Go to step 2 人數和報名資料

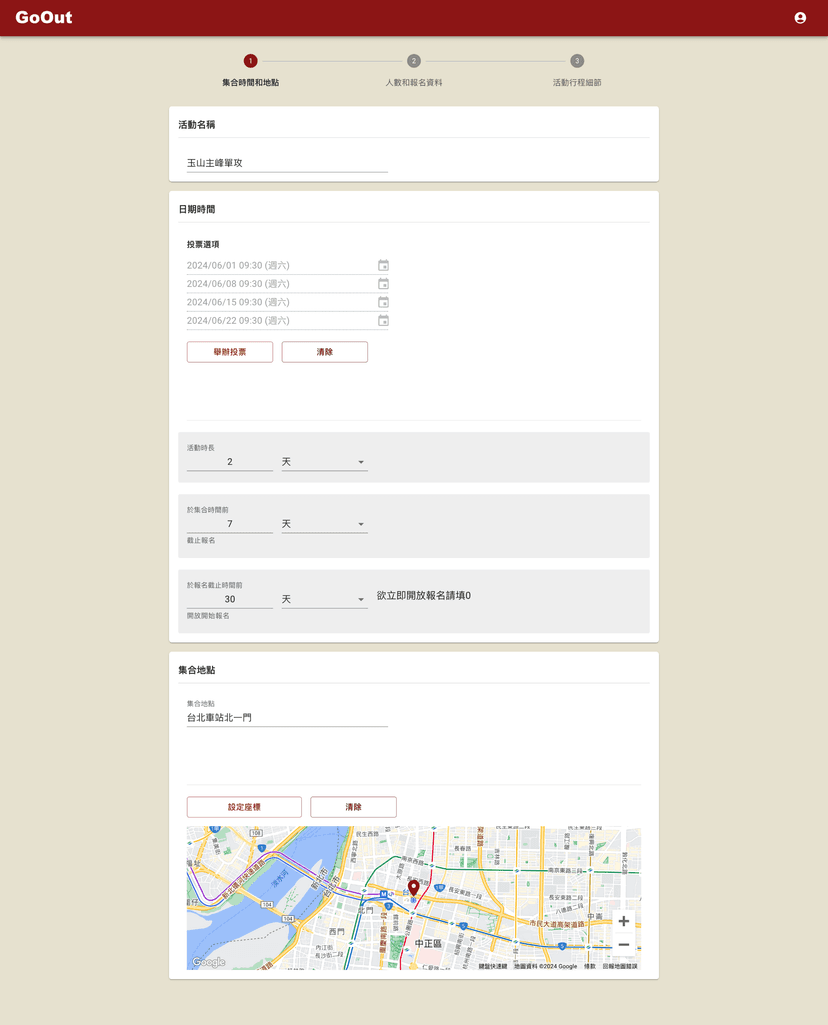coord(414,62)
